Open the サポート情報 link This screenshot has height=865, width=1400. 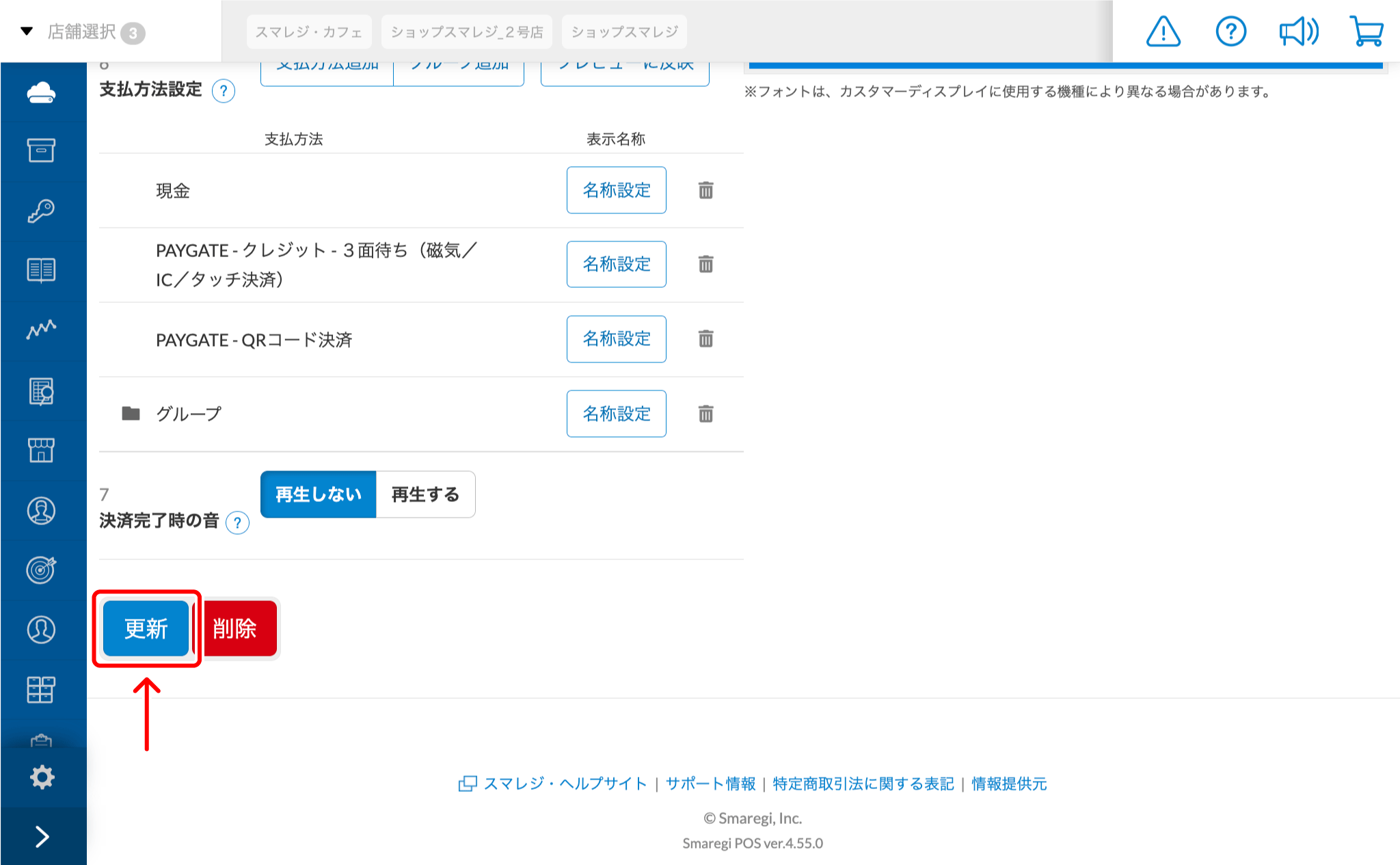pos(710,784)
